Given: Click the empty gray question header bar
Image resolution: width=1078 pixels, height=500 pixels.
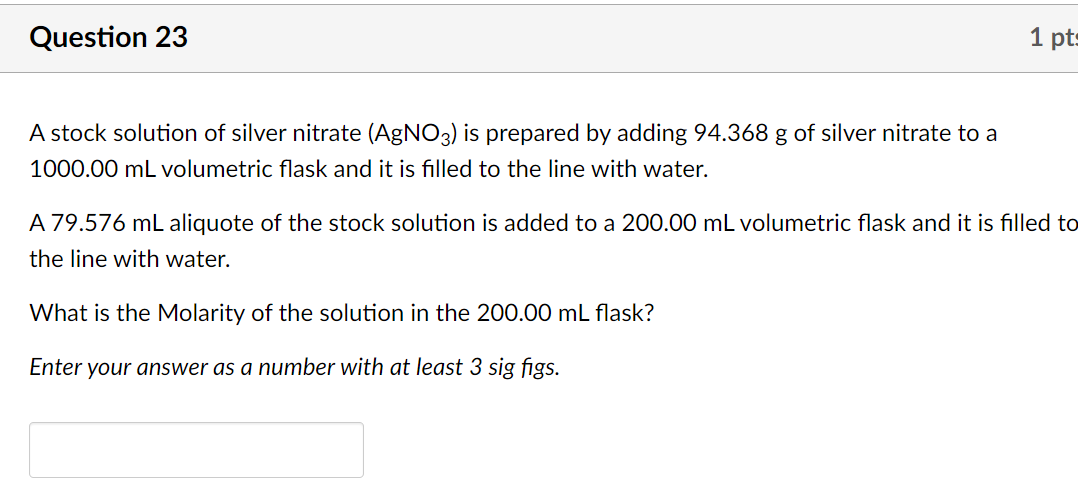Looking at the screenshot, I should (x=600, y=38).
